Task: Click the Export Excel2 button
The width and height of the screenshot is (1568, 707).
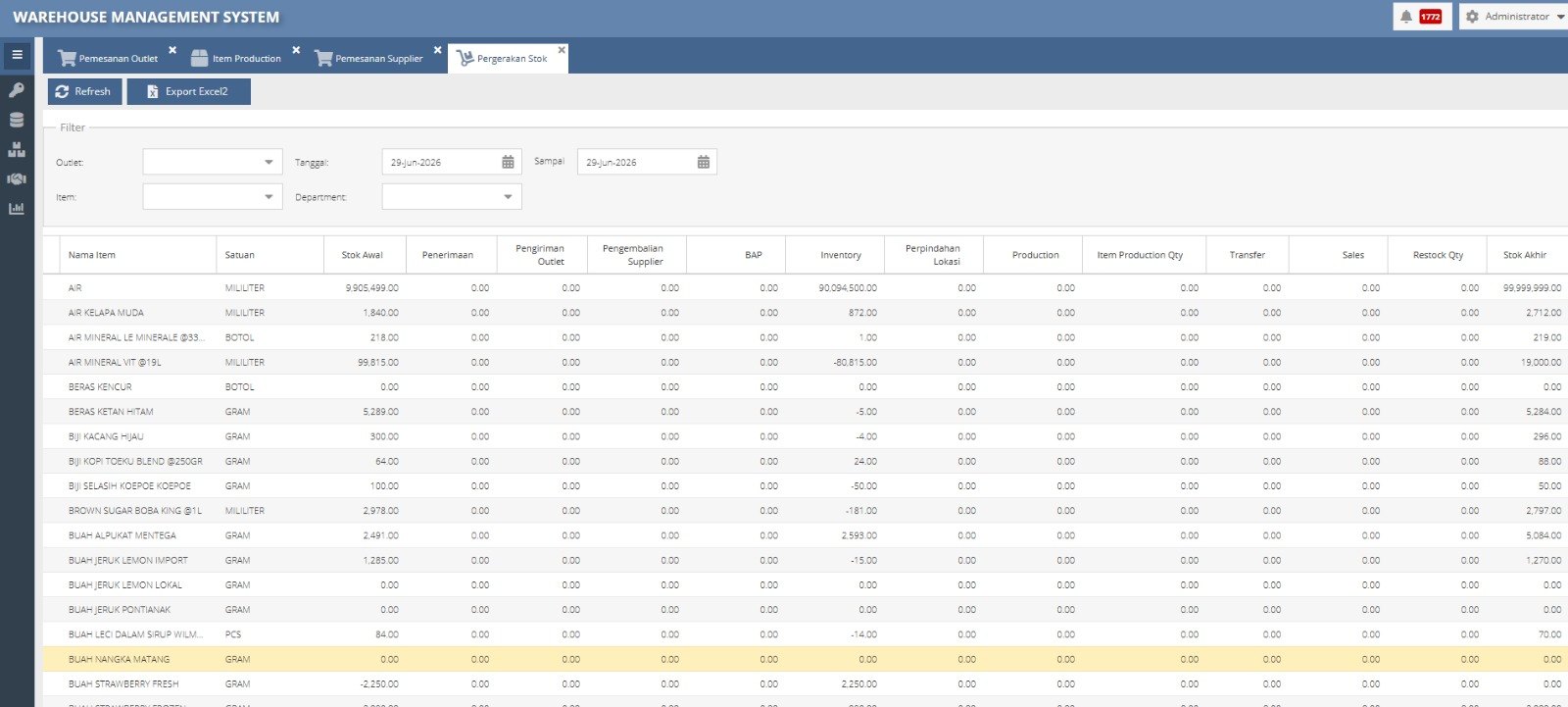Action: click(188, 91)
